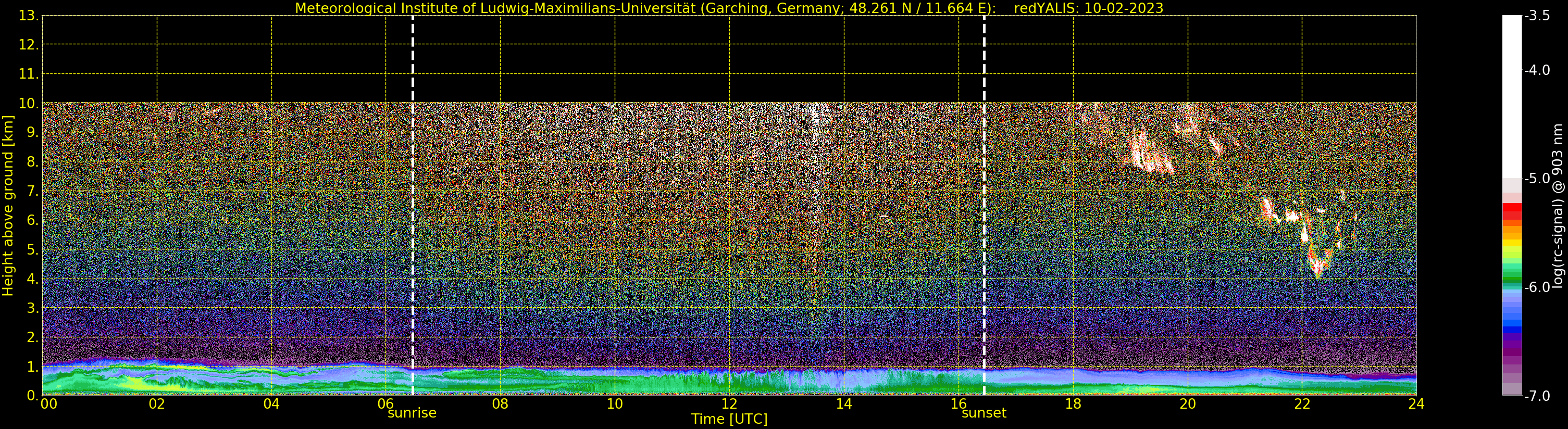This screenshot has width=1568, height=429.
Task: Click the height axis label 4.
Action: click(x=32, y=279)
